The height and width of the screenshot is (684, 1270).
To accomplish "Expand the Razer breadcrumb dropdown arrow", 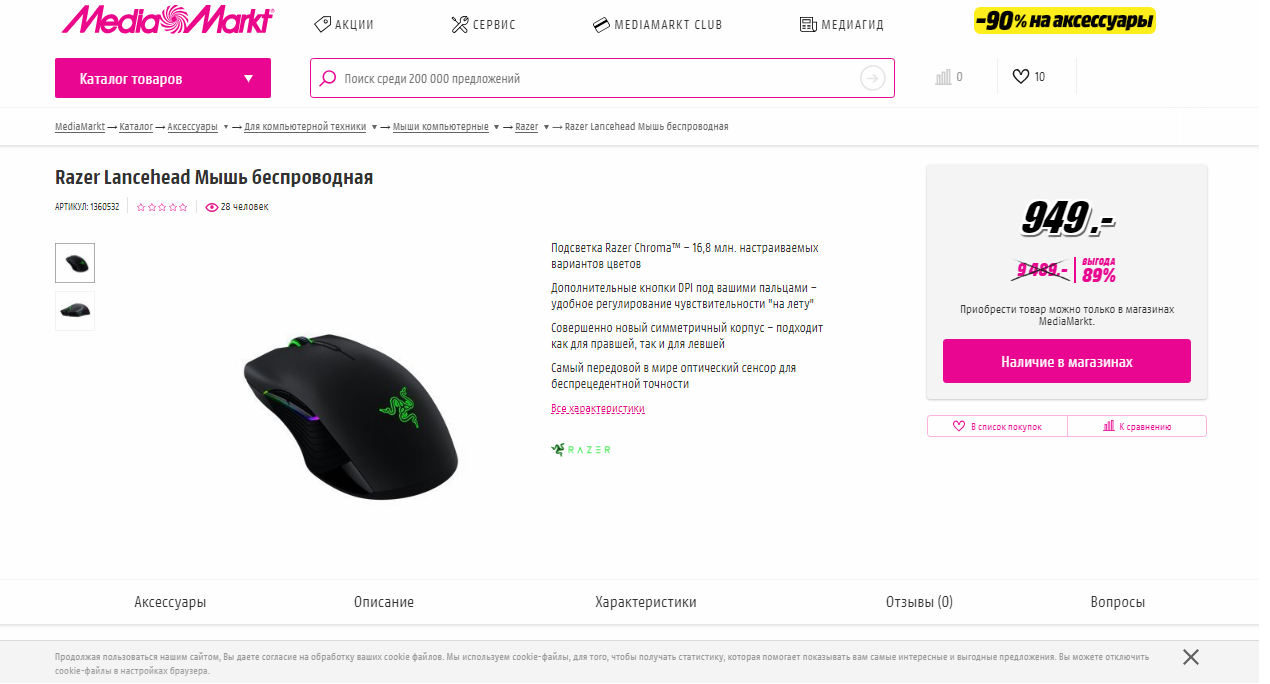I will point(546,127).
